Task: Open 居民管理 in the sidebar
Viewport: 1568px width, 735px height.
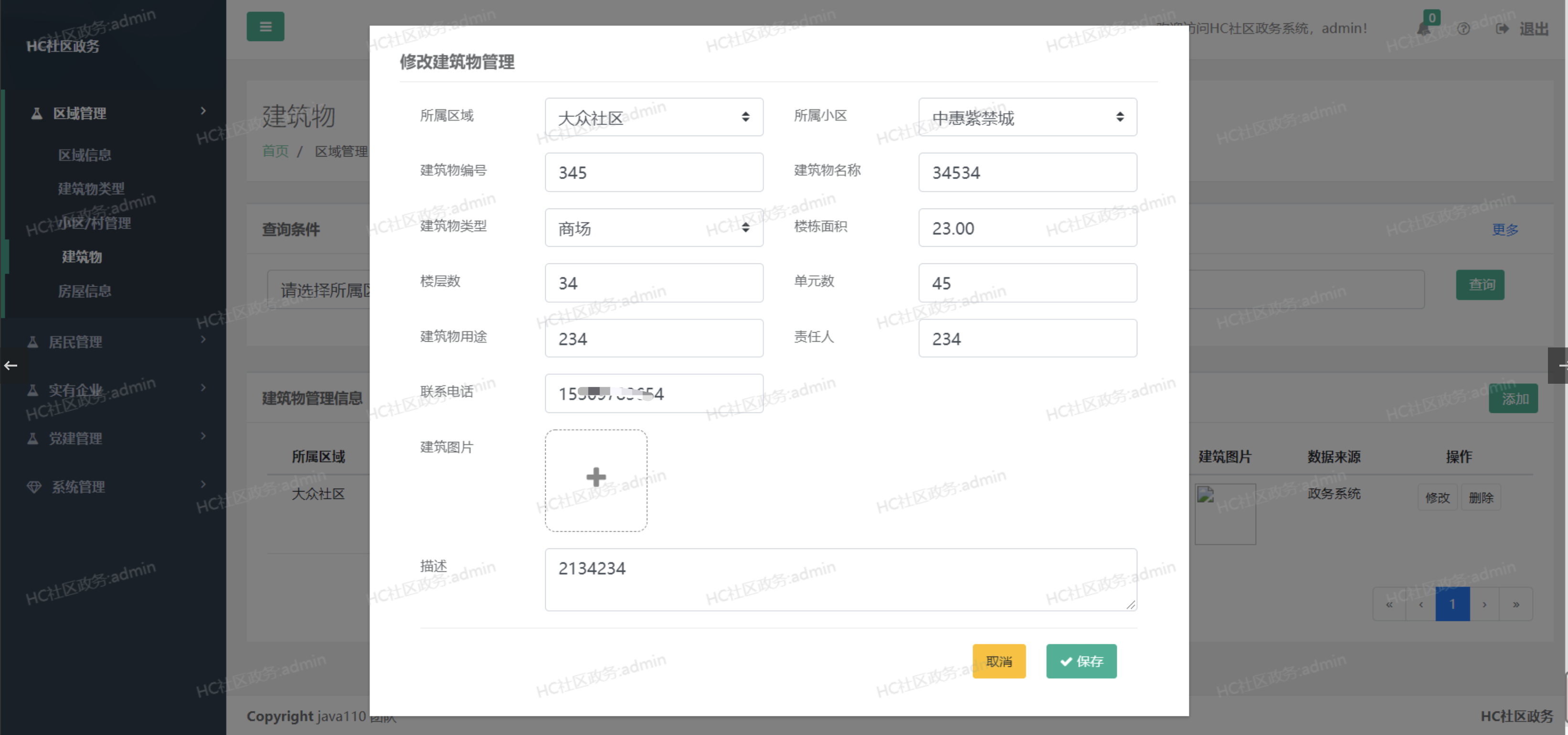Action: coord(75,342)
